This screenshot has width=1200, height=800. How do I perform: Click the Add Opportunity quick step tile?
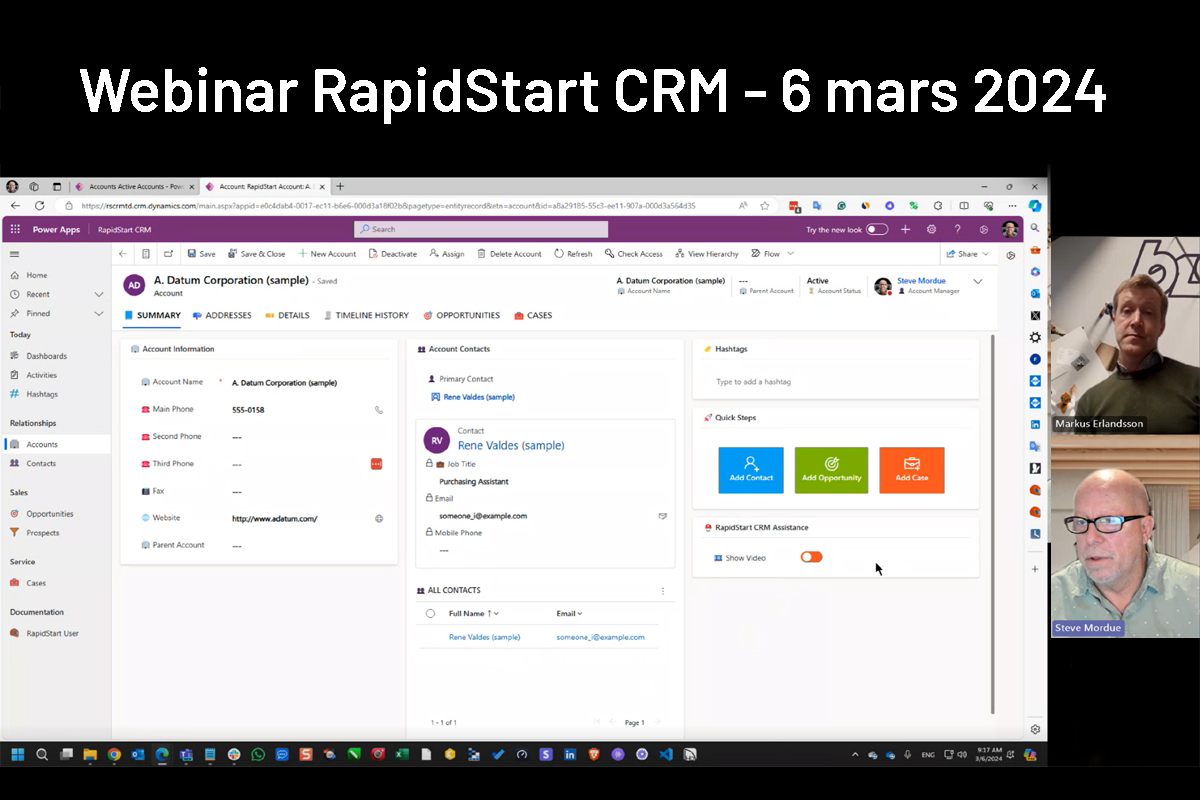[x=831, y=470]
